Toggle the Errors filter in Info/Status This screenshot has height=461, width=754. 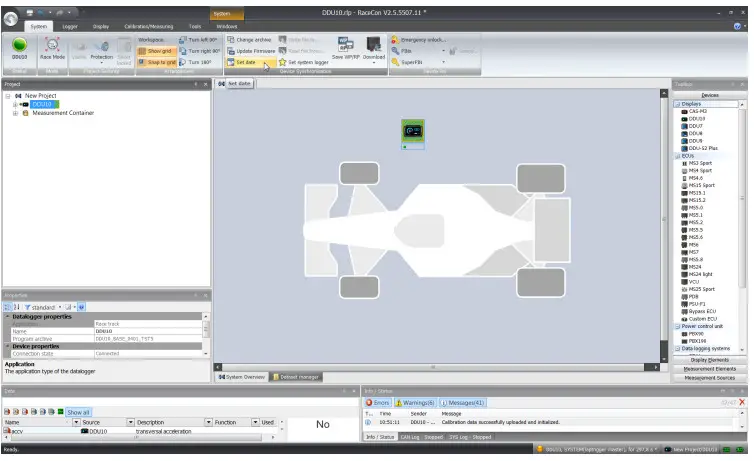[378, 403]
